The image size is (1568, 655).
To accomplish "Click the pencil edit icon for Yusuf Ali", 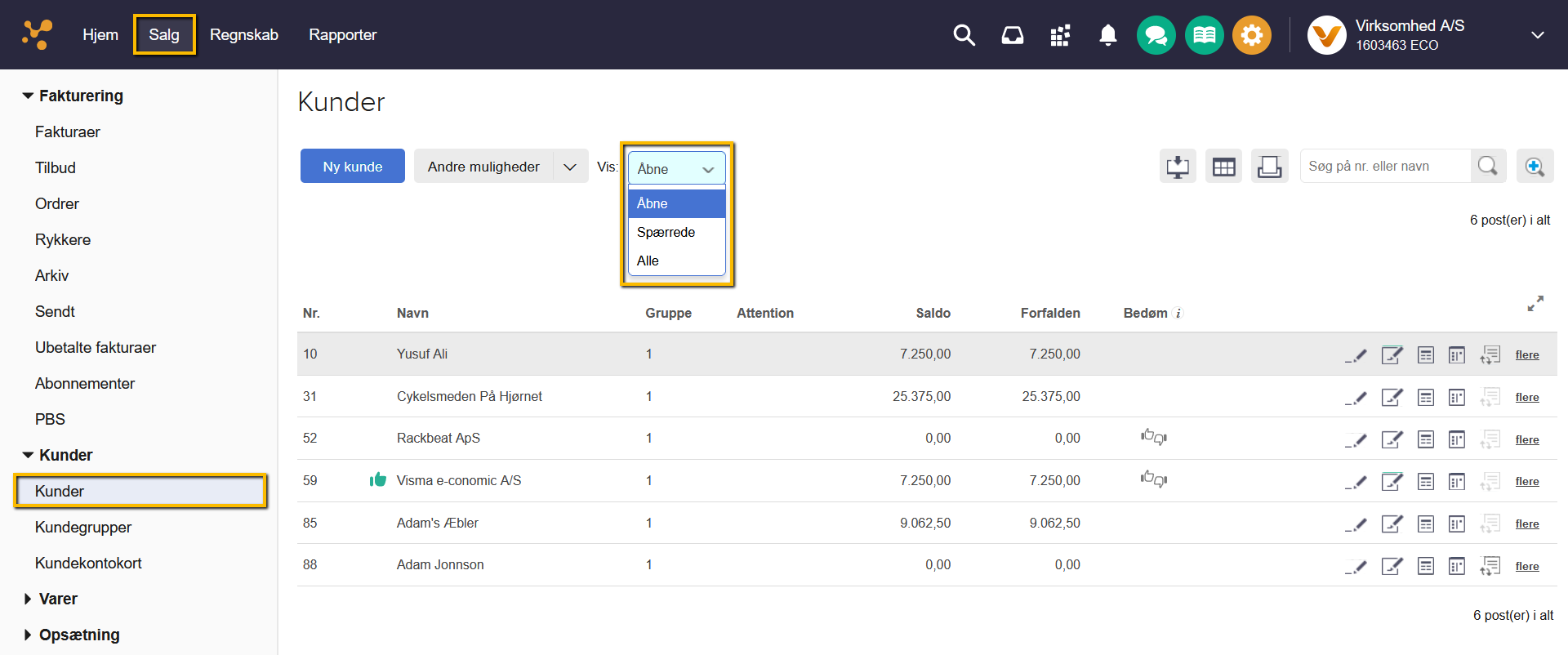I will coord(1356,355).
